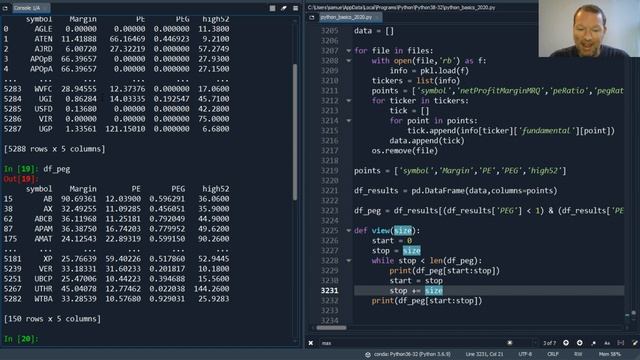The image size is (640, 360).
Task: Click the ATEN row in console output
Action: (x=116, y=39)
